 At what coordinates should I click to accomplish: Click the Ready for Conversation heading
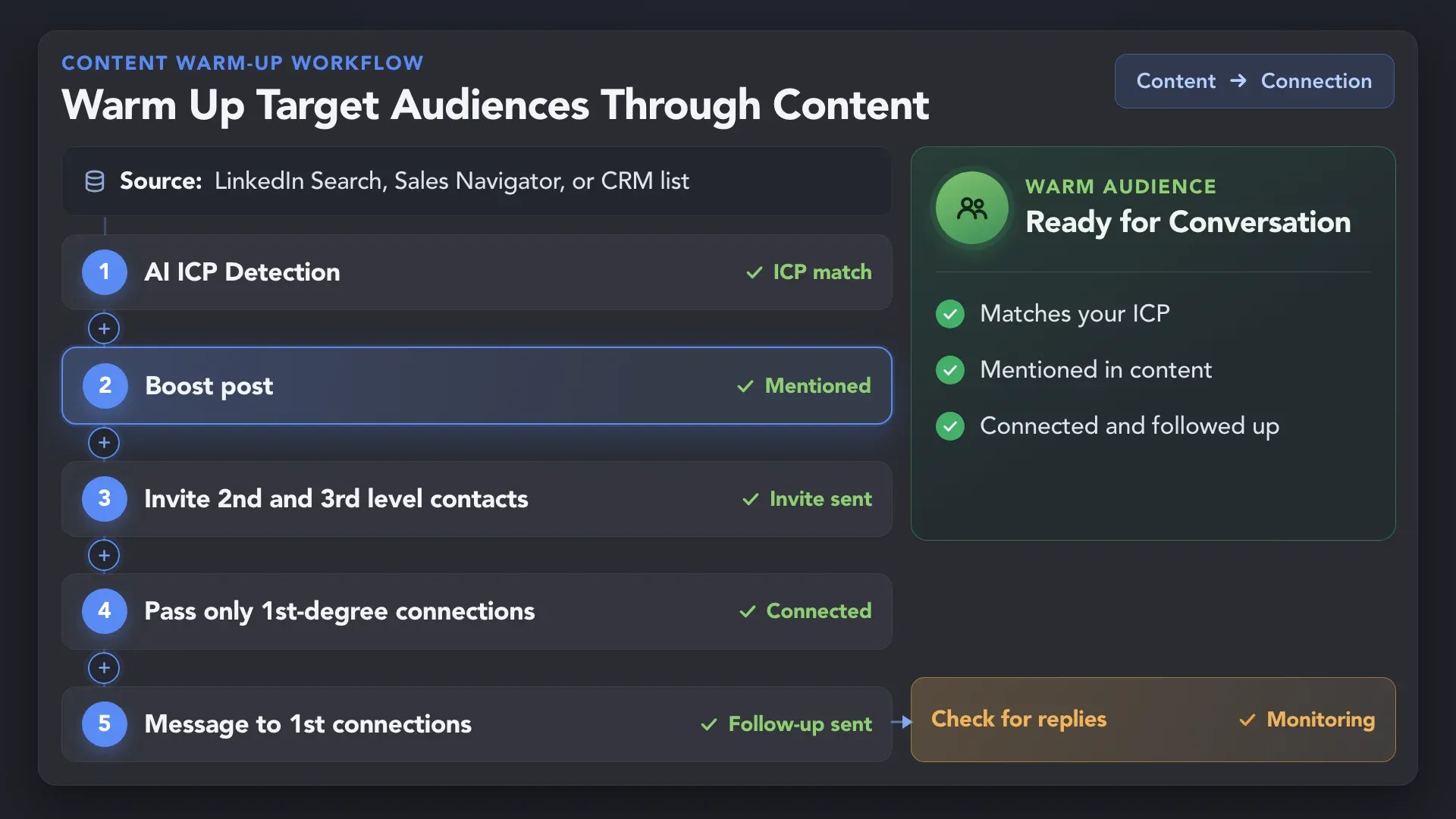point(1188,222)
